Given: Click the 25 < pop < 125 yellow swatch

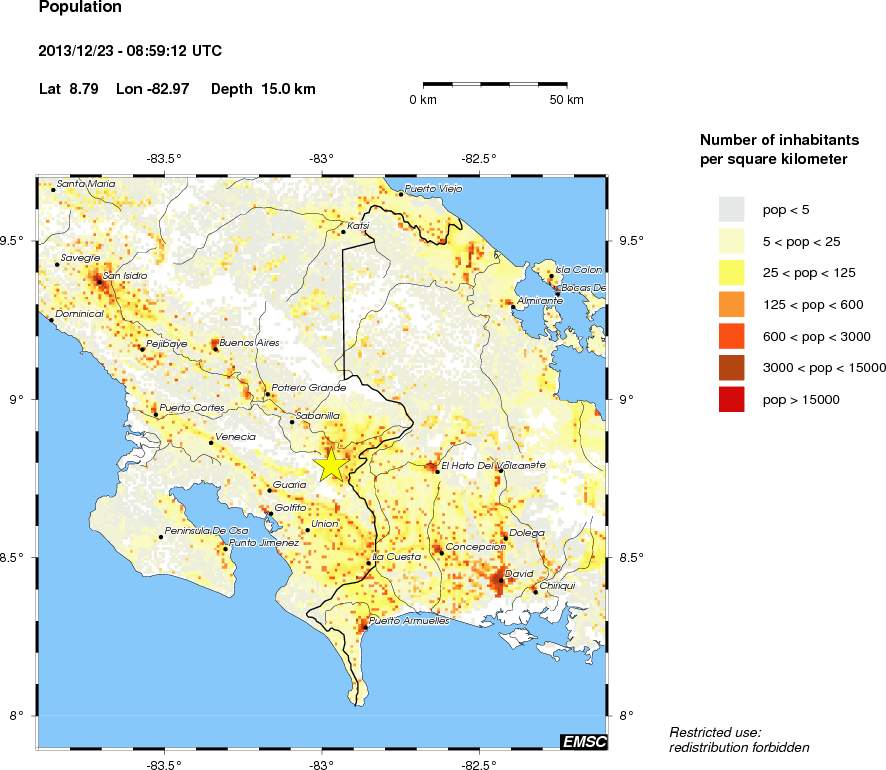Looking at the screenshot, I should click(731, 273).
